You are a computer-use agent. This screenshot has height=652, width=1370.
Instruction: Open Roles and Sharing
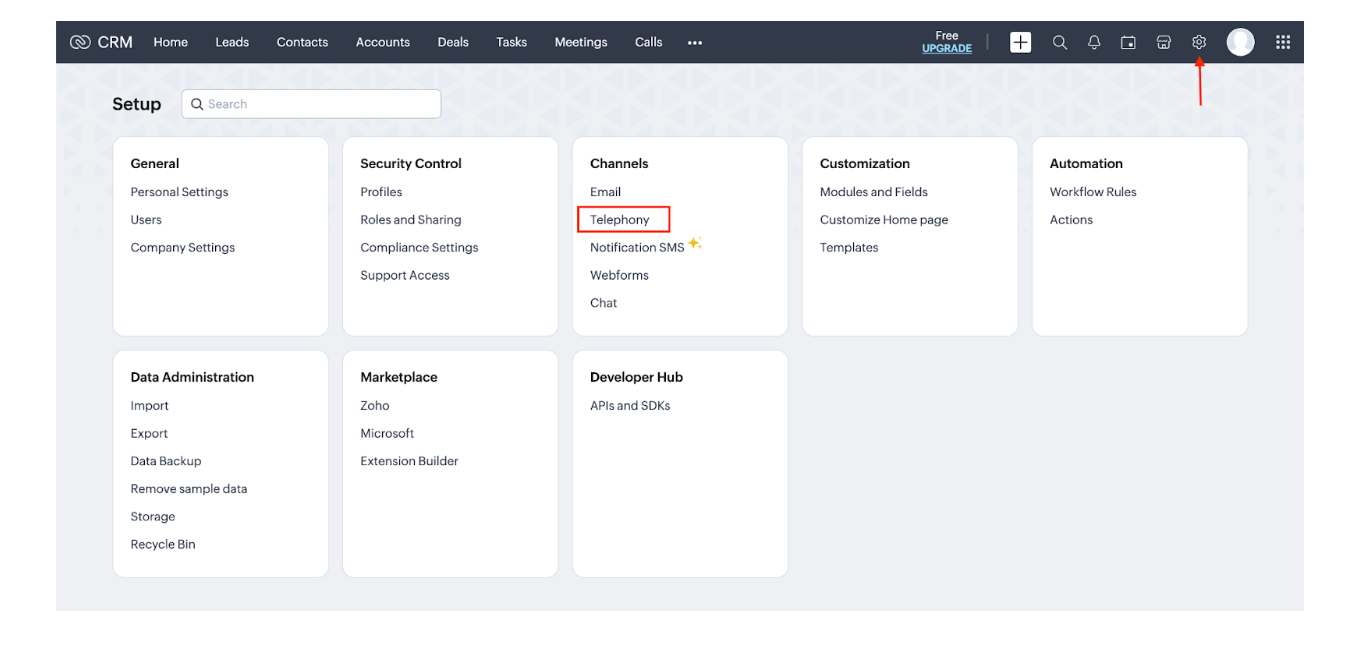411,220
